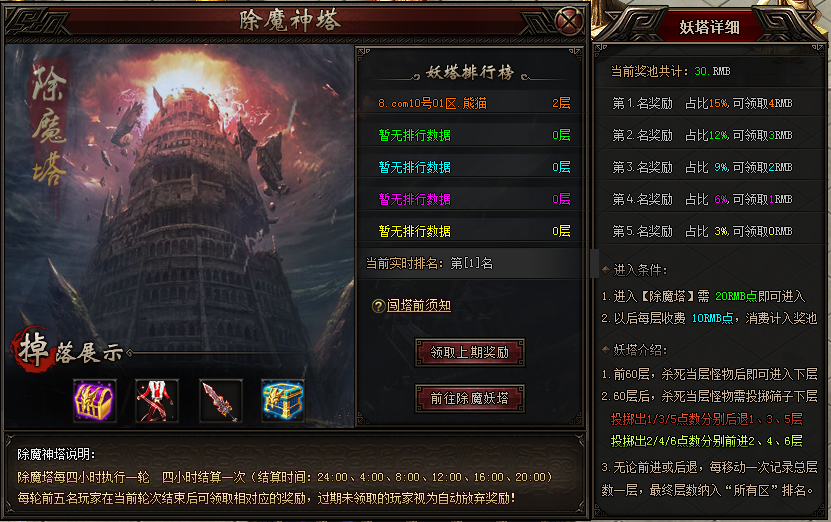This screenshot has height=522, width=831.
Task: Click the blue gold treasure chest icon
Action: (283, 400)
